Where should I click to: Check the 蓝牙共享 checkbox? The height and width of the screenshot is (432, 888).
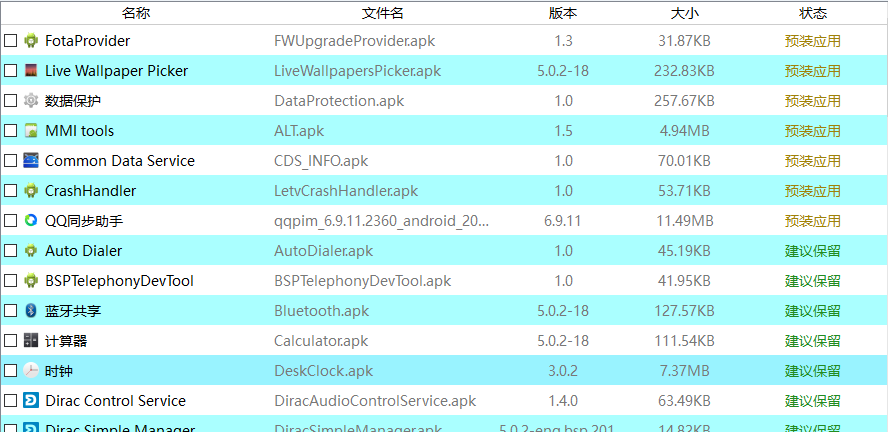[10, 311]
